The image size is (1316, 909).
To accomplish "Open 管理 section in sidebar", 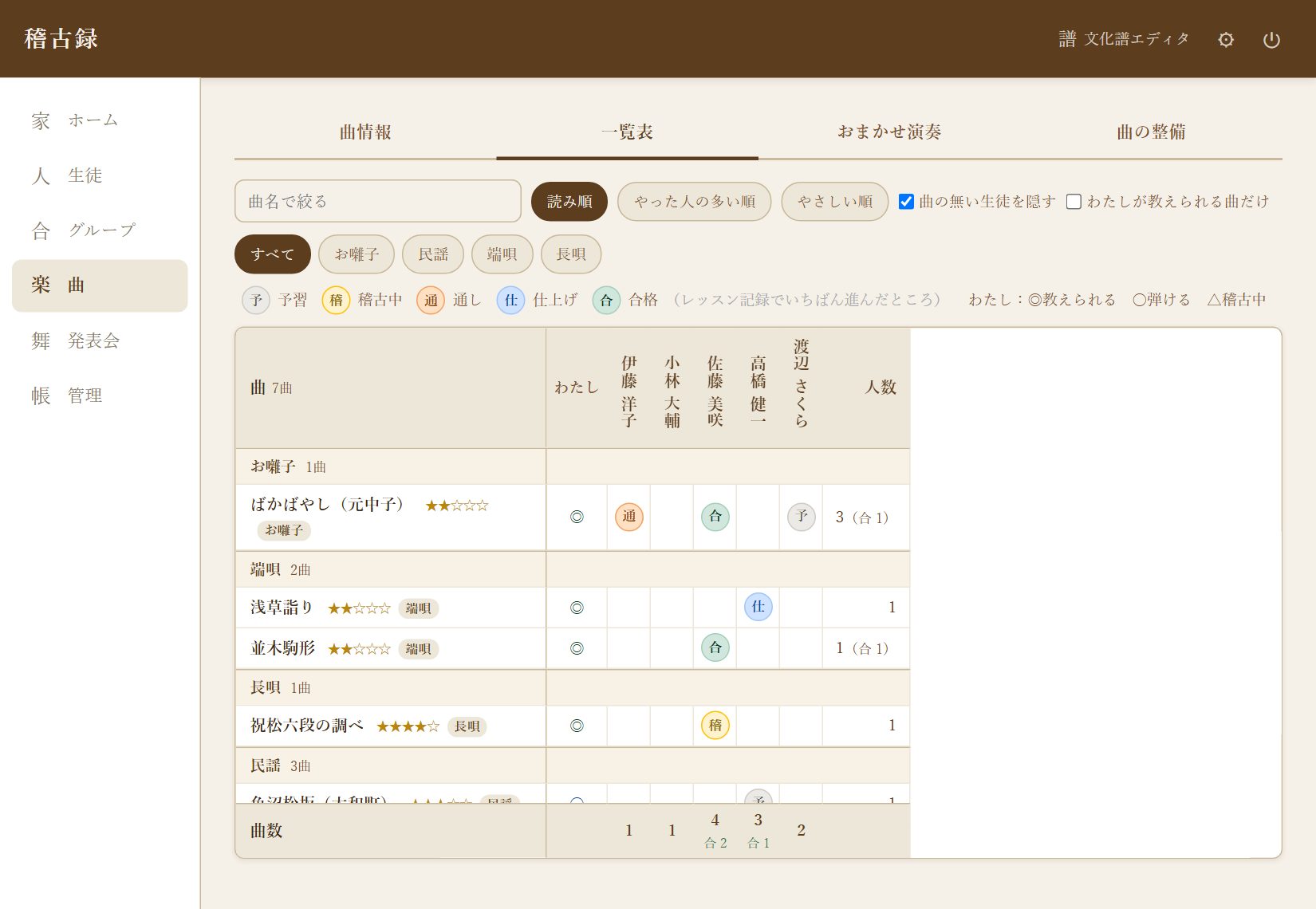I will (100, 395).
